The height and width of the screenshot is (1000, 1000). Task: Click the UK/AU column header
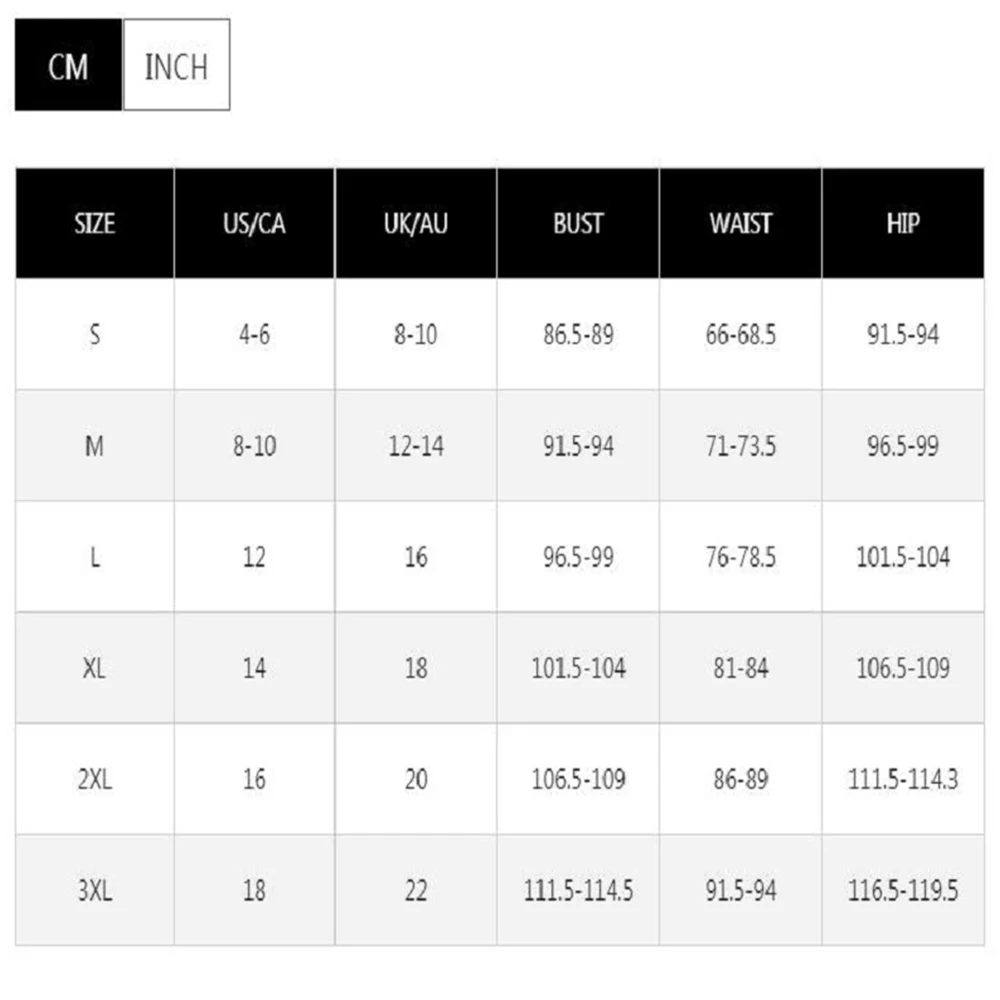(416, 223)
